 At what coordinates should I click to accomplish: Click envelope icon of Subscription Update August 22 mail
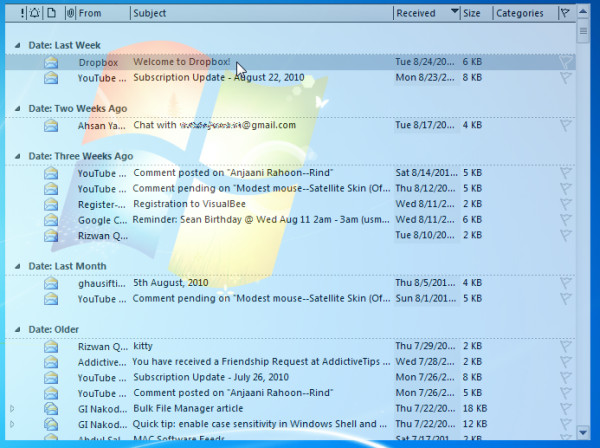(51, 78)
